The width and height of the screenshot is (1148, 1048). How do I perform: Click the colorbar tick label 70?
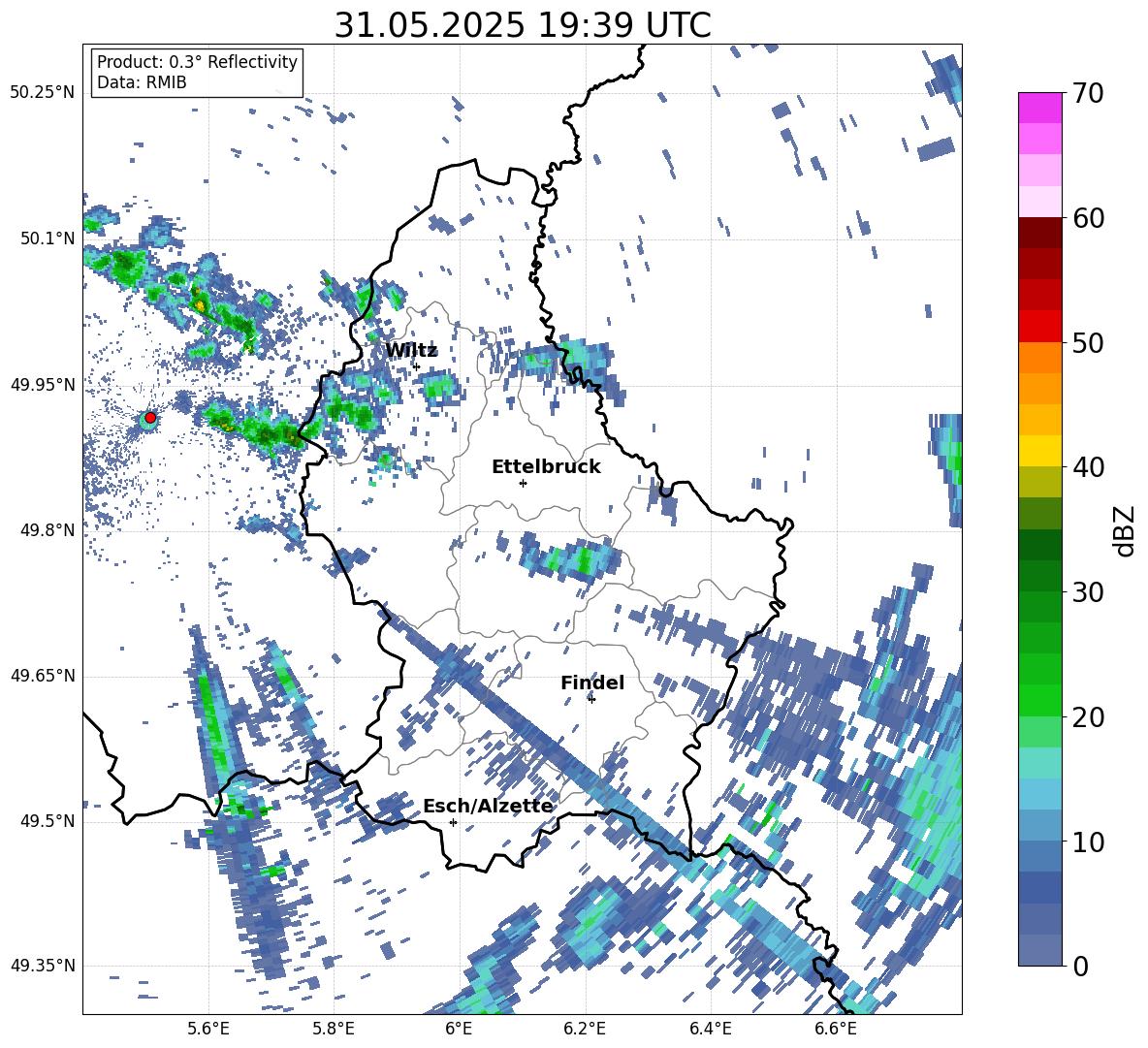(x=1088, y=93)
